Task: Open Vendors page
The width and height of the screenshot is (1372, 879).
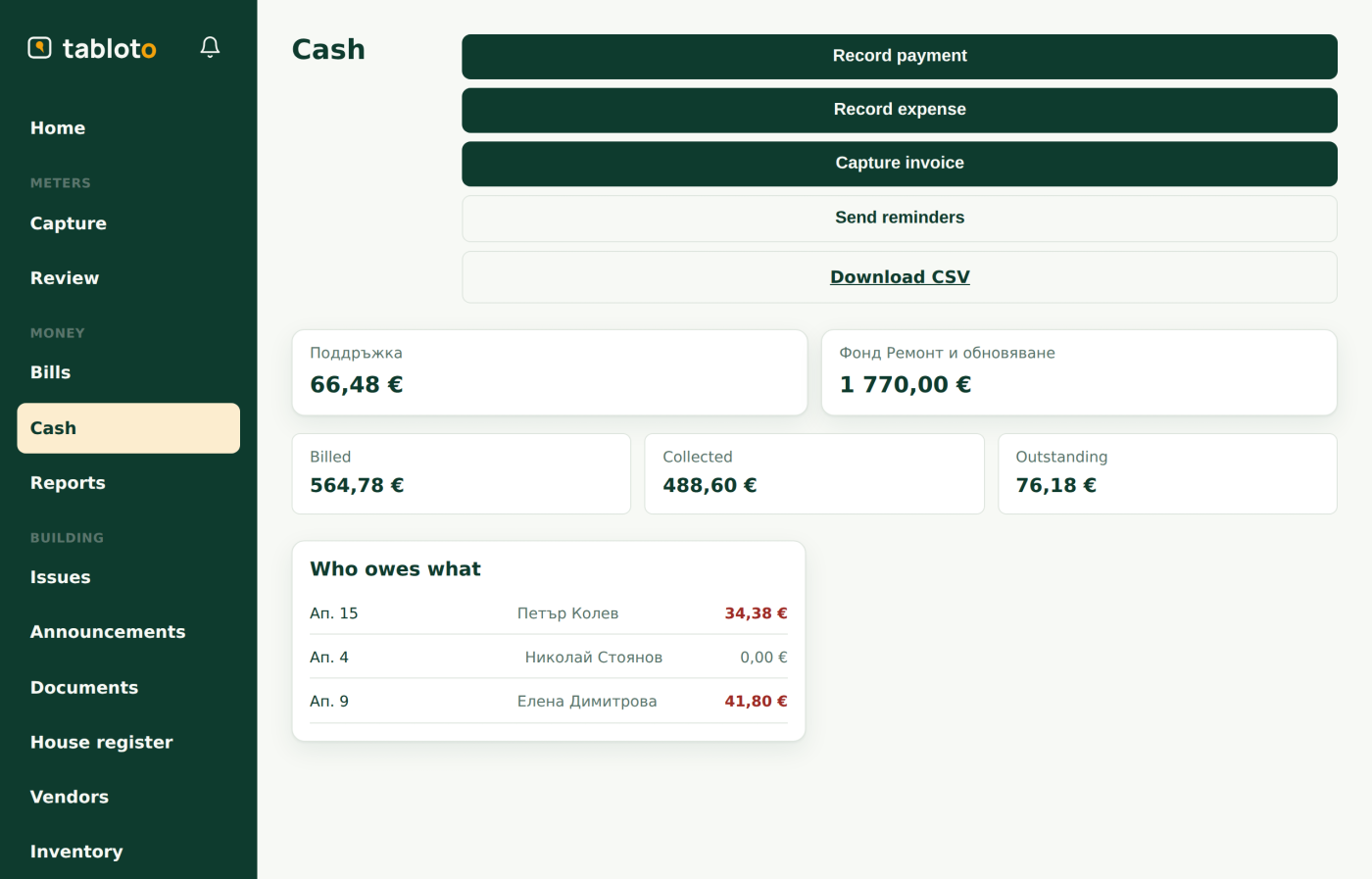Action: (x=128, y=797)
